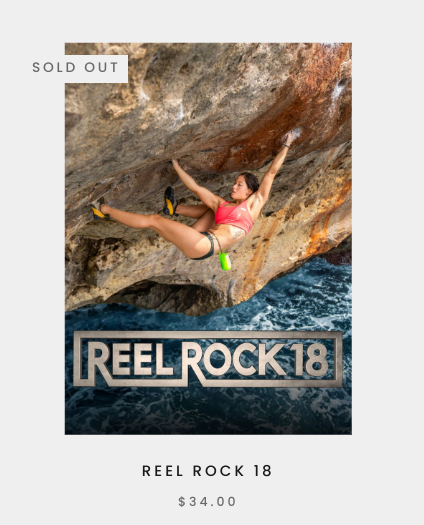Open the Reel Rock 18 product image
The width and height of the screenshot is (424, 525).
[208, 239]
